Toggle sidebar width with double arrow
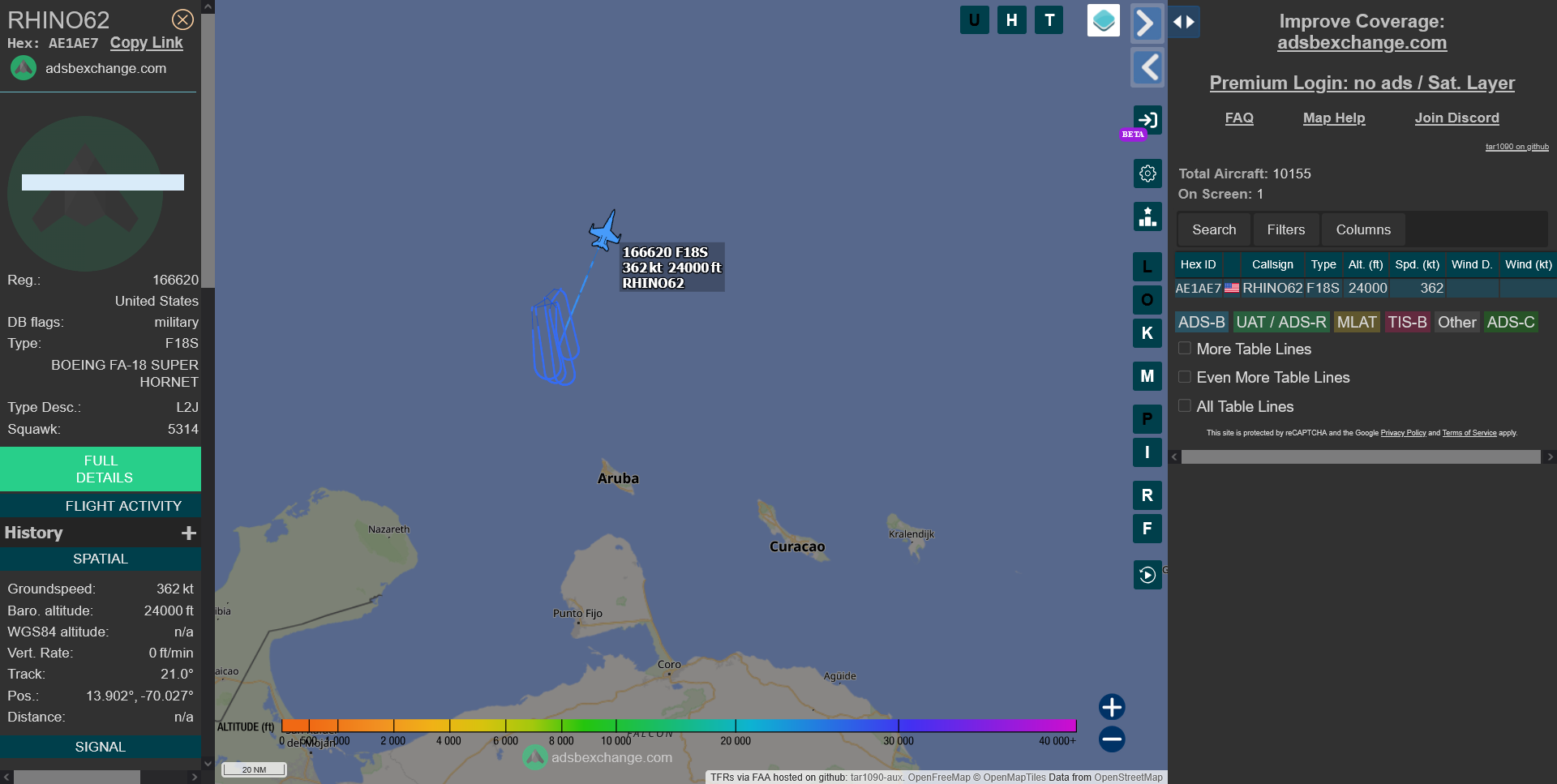The width and height of the screenshot is (1557, 784). [x=1184, y=22]
